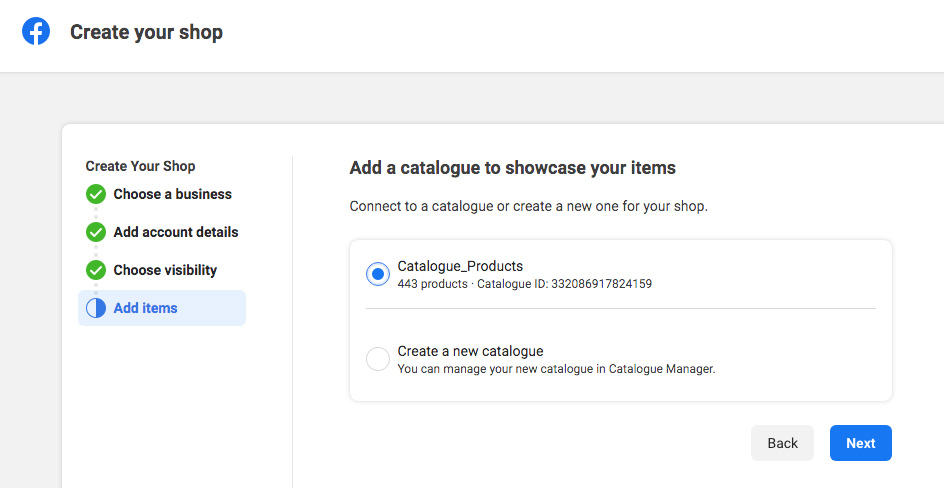
Task: Click the Connect to a catalogue instruction text
Action: (x=529, y=206)
